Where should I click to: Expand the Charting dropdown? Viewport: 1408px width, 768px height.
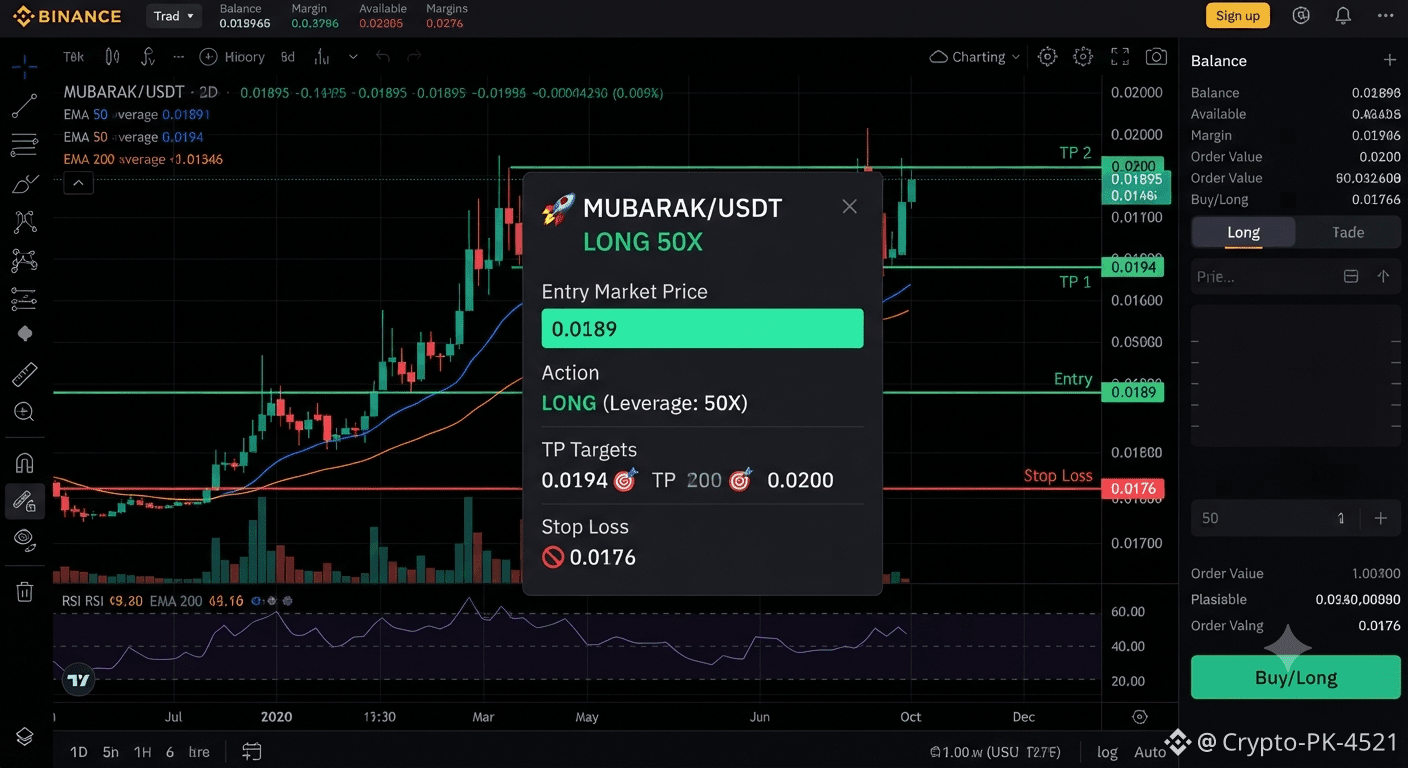(x=975, y=57)
